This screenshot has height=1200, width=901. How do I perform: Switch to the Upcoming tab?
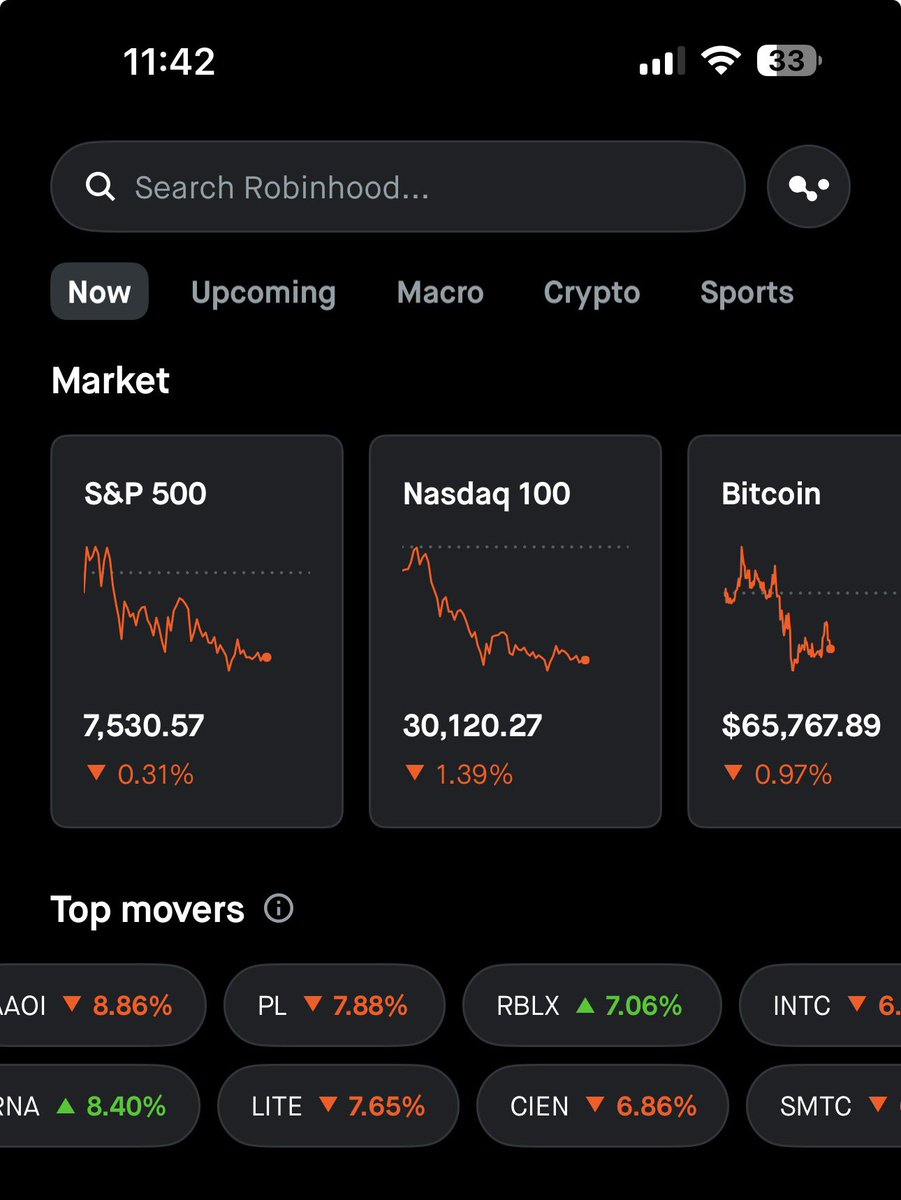pos(263,292)
